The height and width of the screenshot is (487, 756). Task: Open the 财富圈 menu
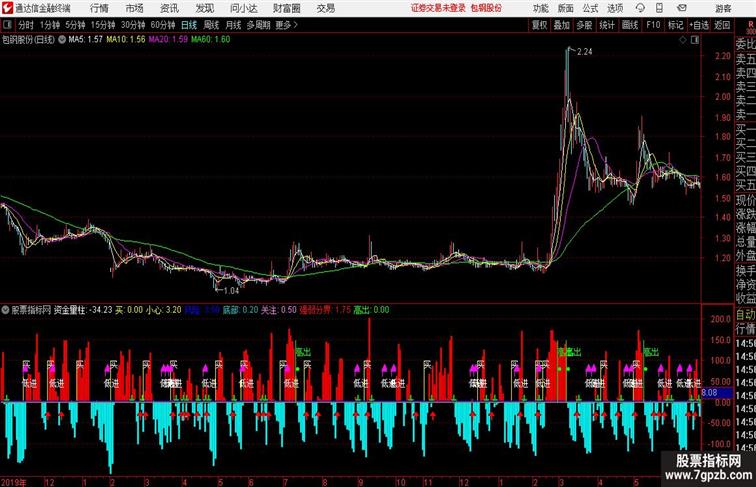coord(286,8)
